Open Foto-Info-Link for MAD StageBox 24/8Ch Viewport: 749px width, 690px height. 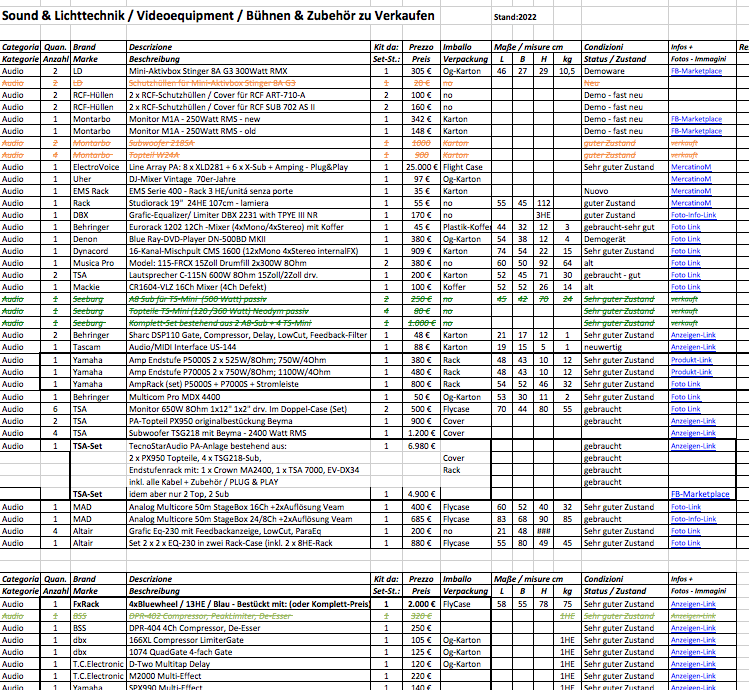(693, 519)
